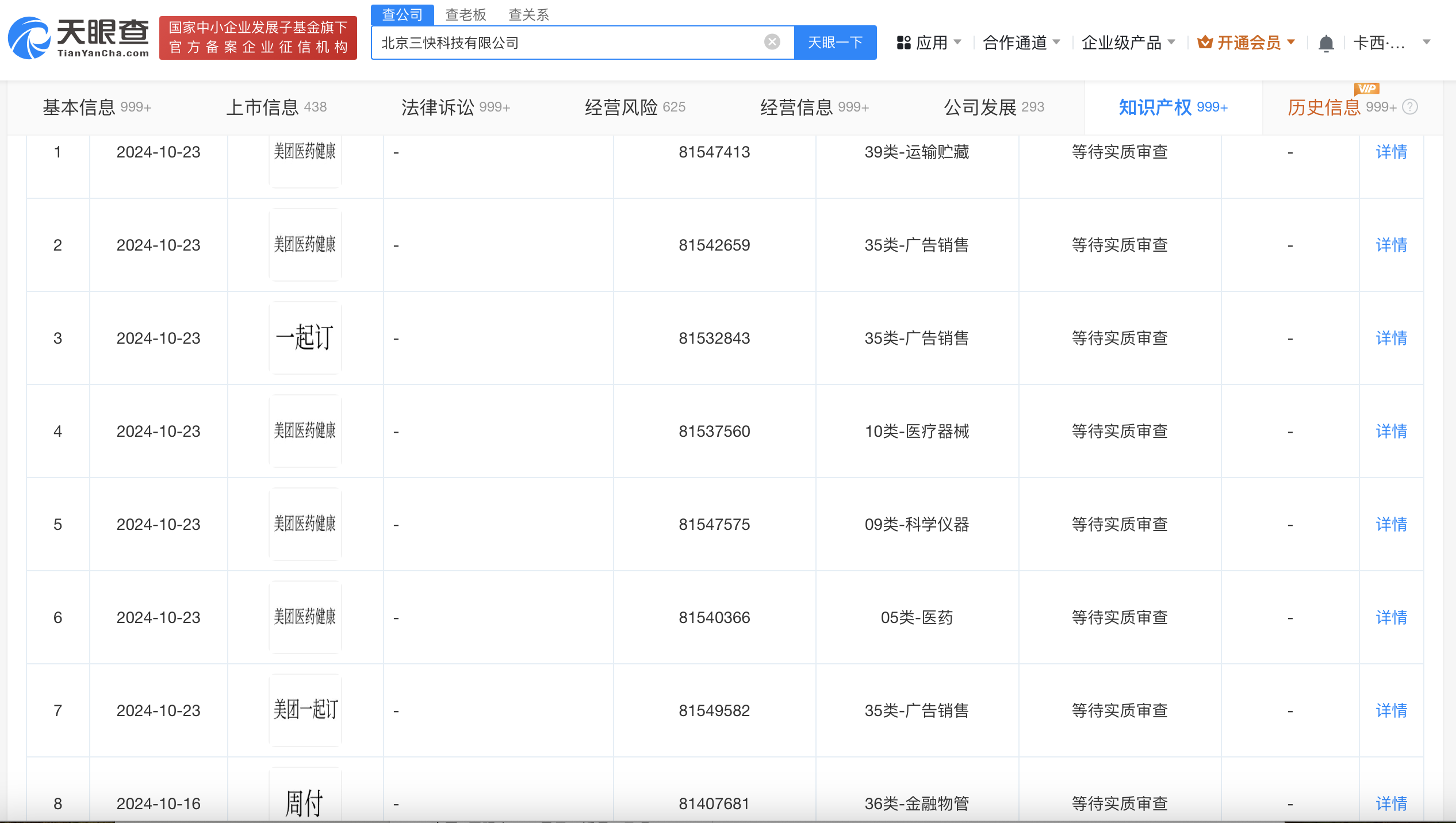The width and height of the screenshot is (1456, 823).
Task: Open the notification bell
Action: (x=1325, y=43)
